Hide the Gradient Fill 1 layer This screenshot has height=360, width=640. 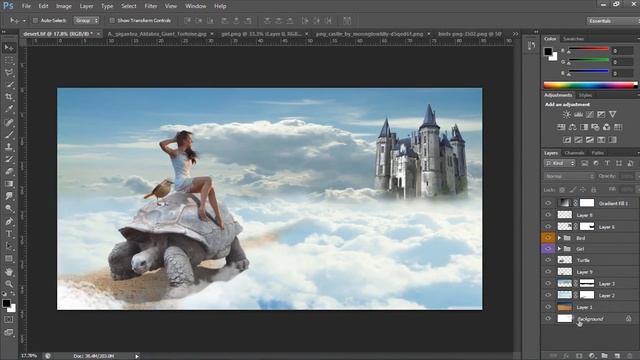click(x=548, y=203)
